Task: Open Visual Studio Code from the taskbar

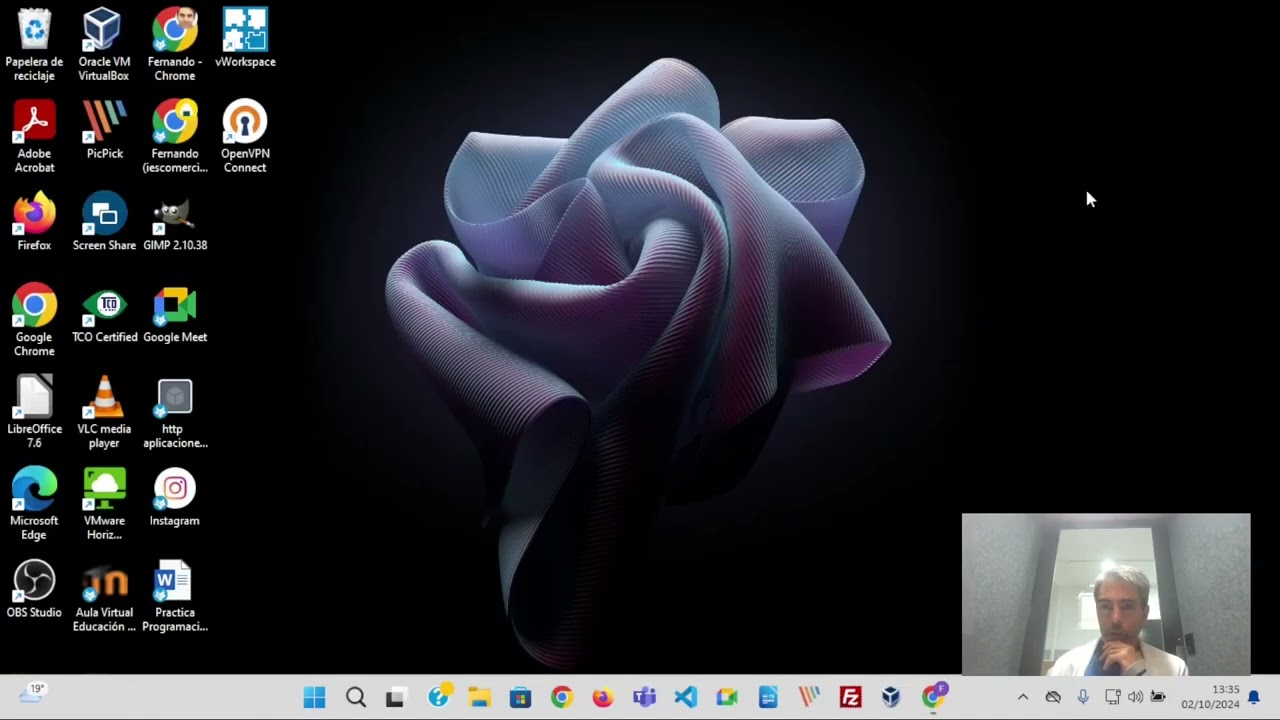Action: click(685, 697)
